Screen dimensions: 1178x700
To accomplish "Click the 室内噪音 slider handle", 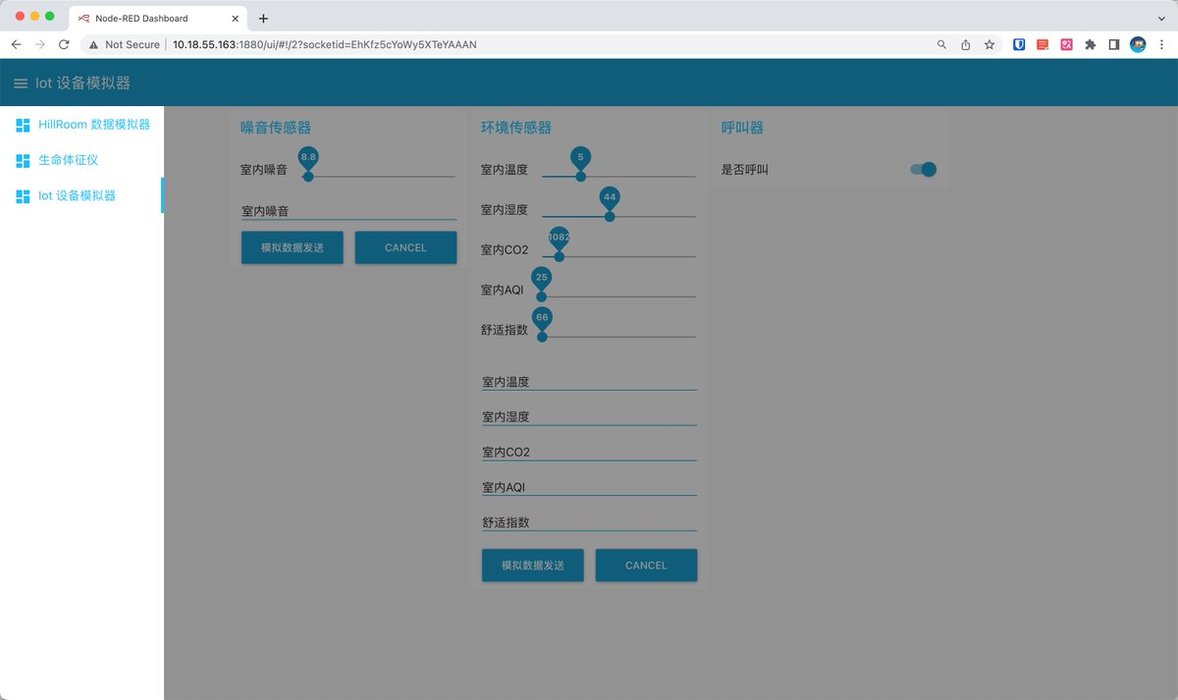I will tap(308, 176).
